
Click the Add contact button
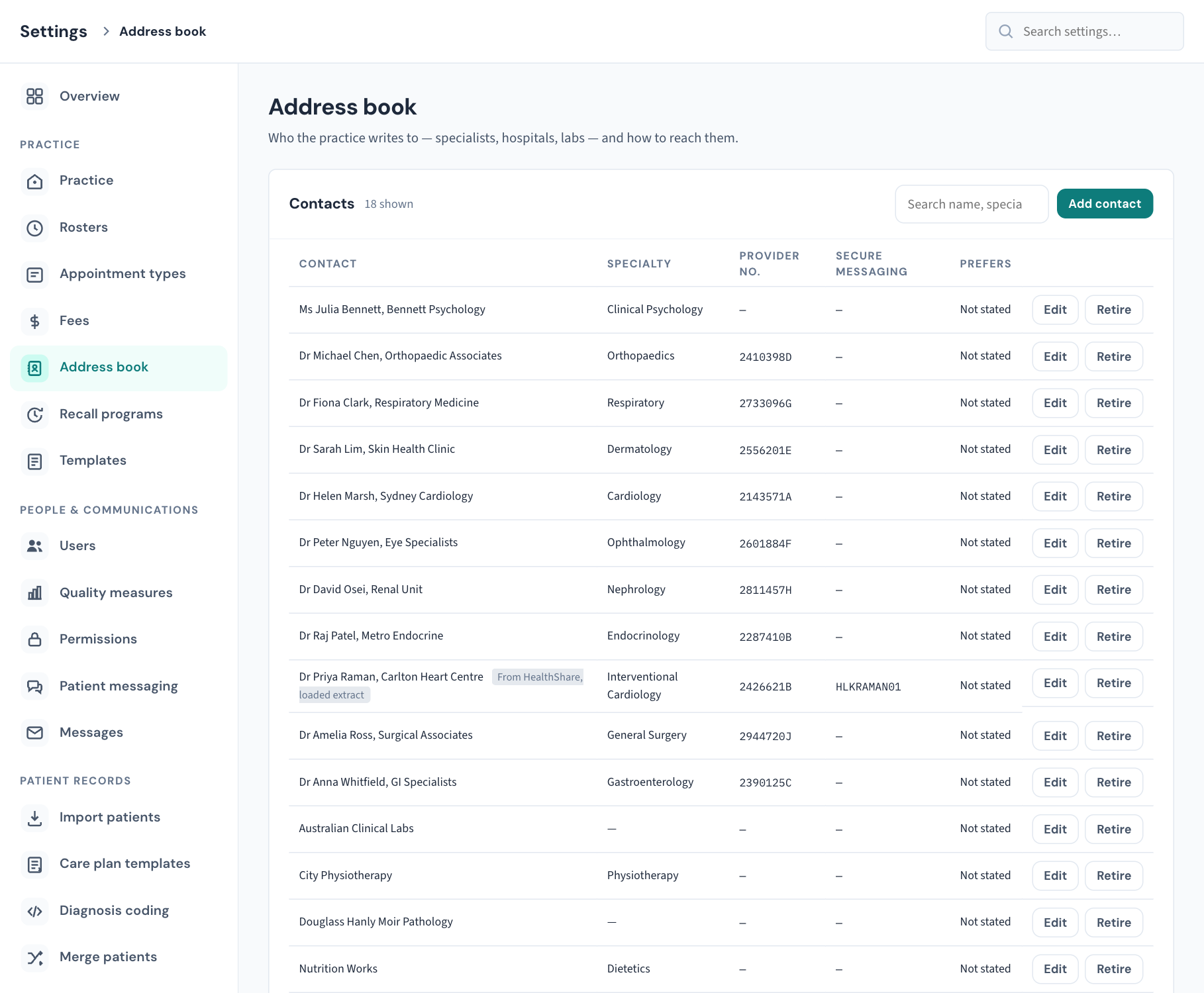(1105, 204)
